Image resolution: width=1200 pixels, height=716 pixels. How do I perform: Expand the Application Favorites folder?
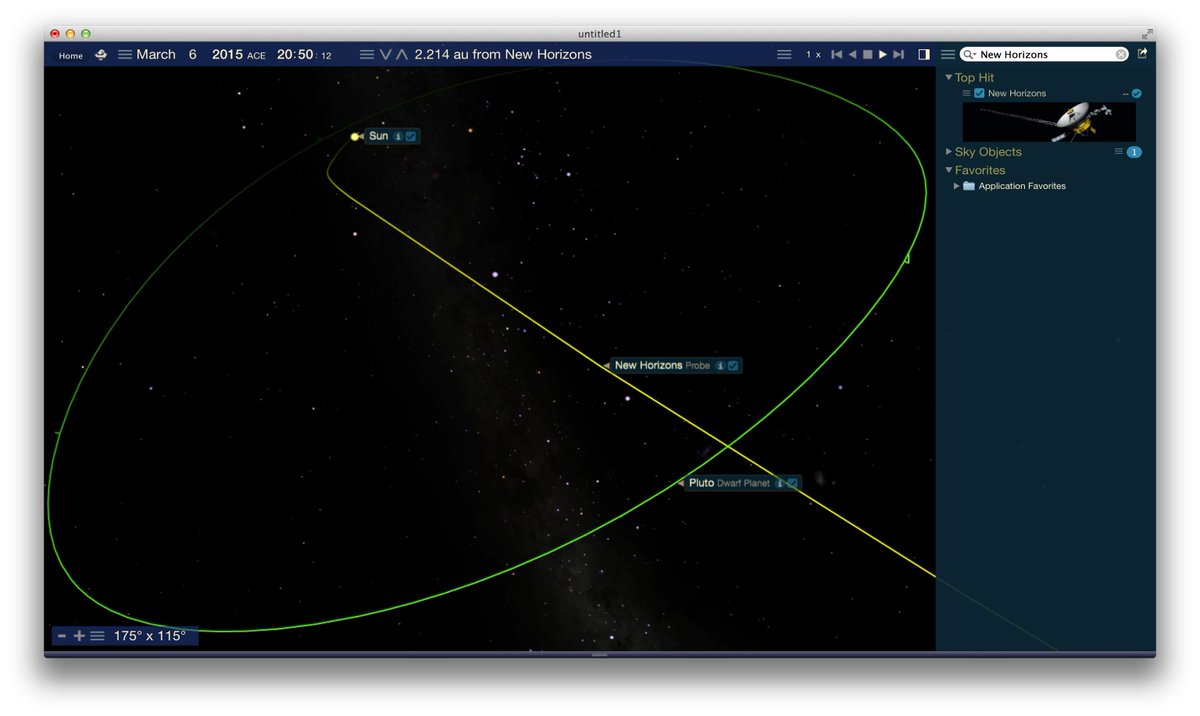pos(957,186)
